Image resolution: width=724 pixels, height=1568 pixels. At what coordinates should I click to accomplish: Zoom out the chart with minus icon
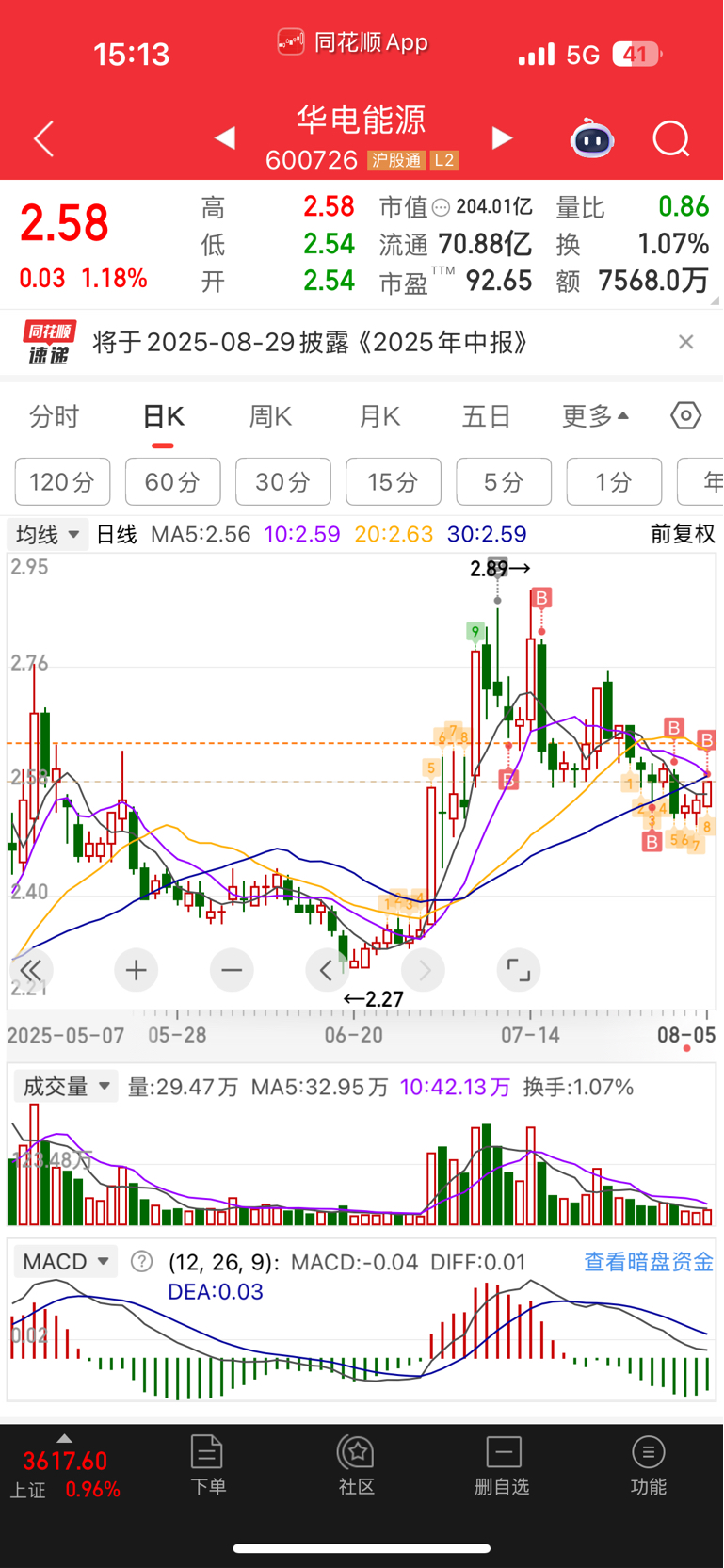point(232,970)
